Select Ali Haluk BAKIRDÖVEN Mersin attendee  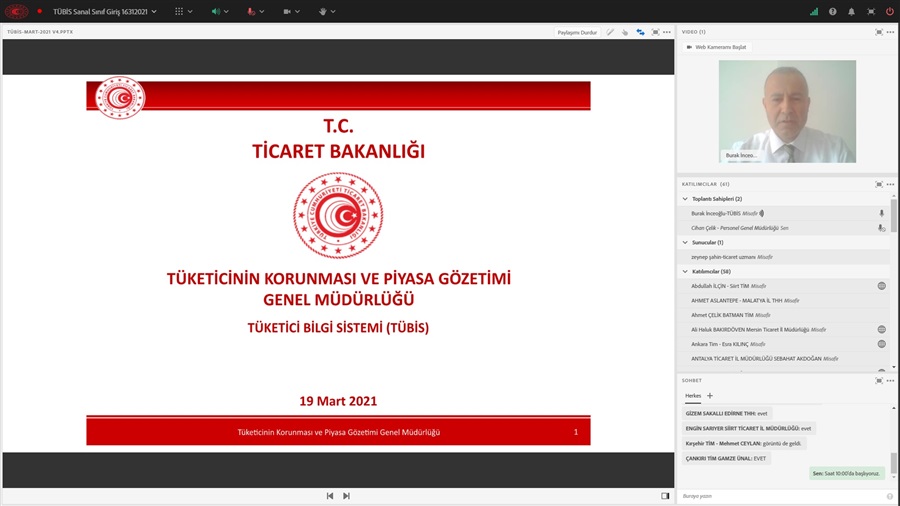pos(784,329)
